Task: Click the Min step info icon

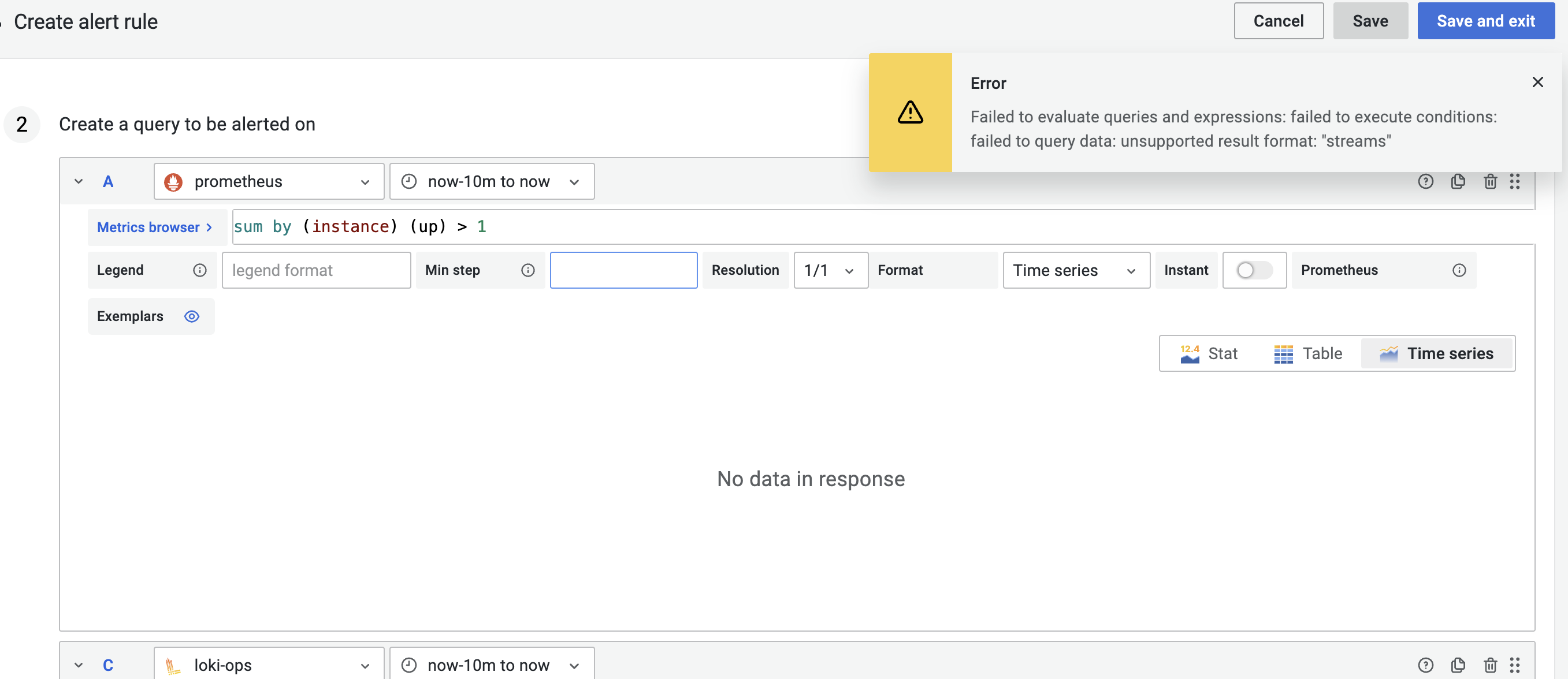Action: point(527,270)
